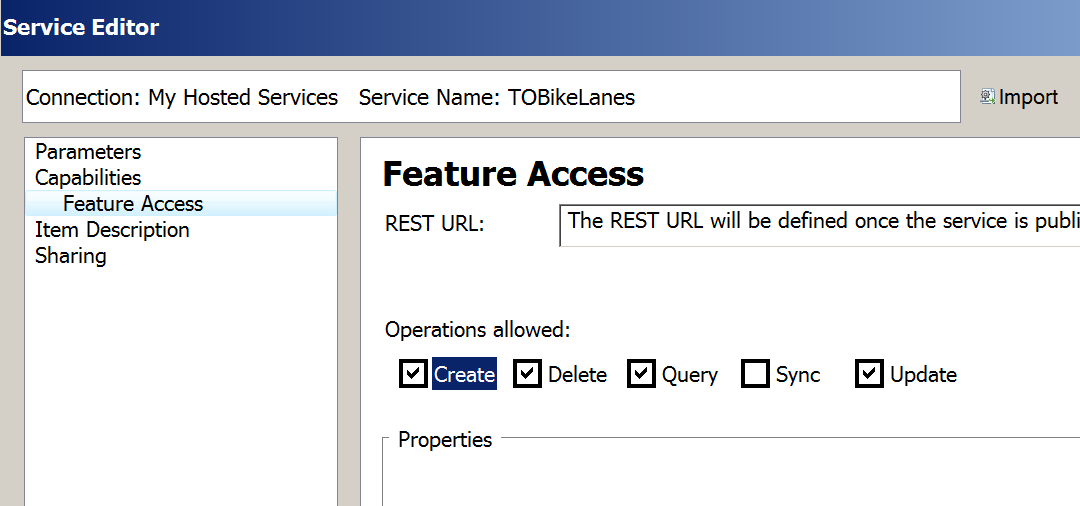Viewport: 1080px width, 506px height.
Task: Go to the Sharing section
Action: [x=71, y=256]
